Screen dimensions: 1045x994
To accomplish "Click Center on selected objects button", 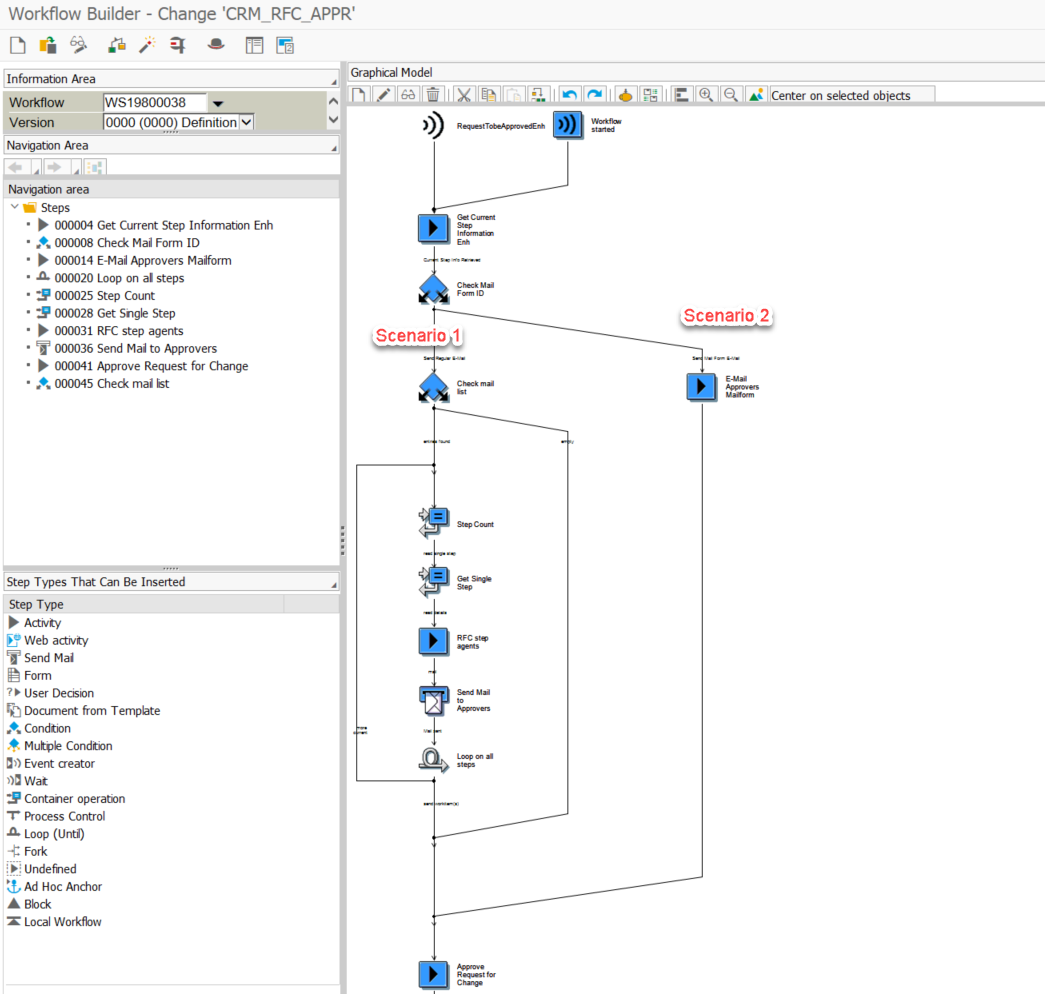I will [x=852, y=95].
